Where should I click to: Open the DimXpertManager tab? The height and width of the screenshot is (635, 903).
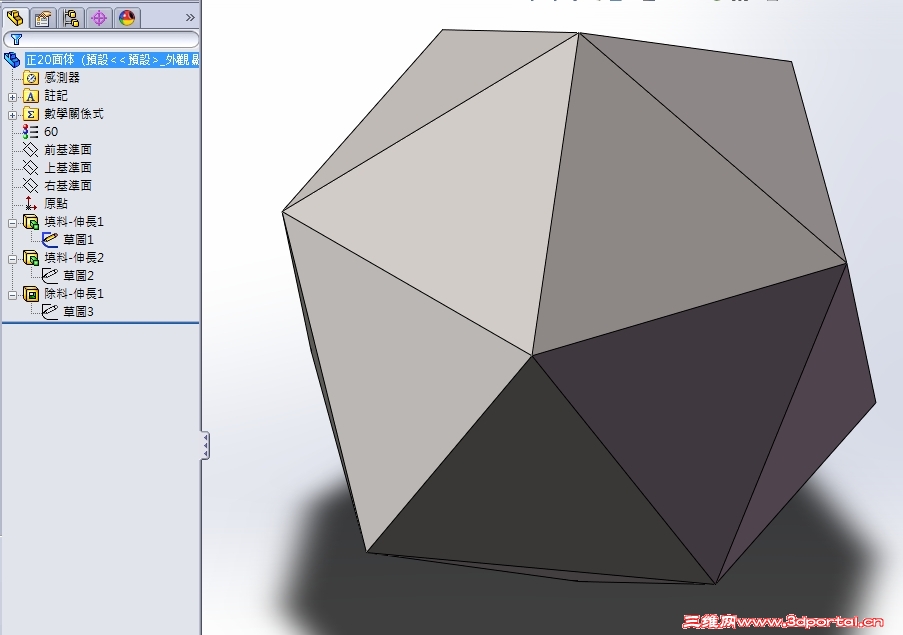pyautogui.click(x=99, y=18)
